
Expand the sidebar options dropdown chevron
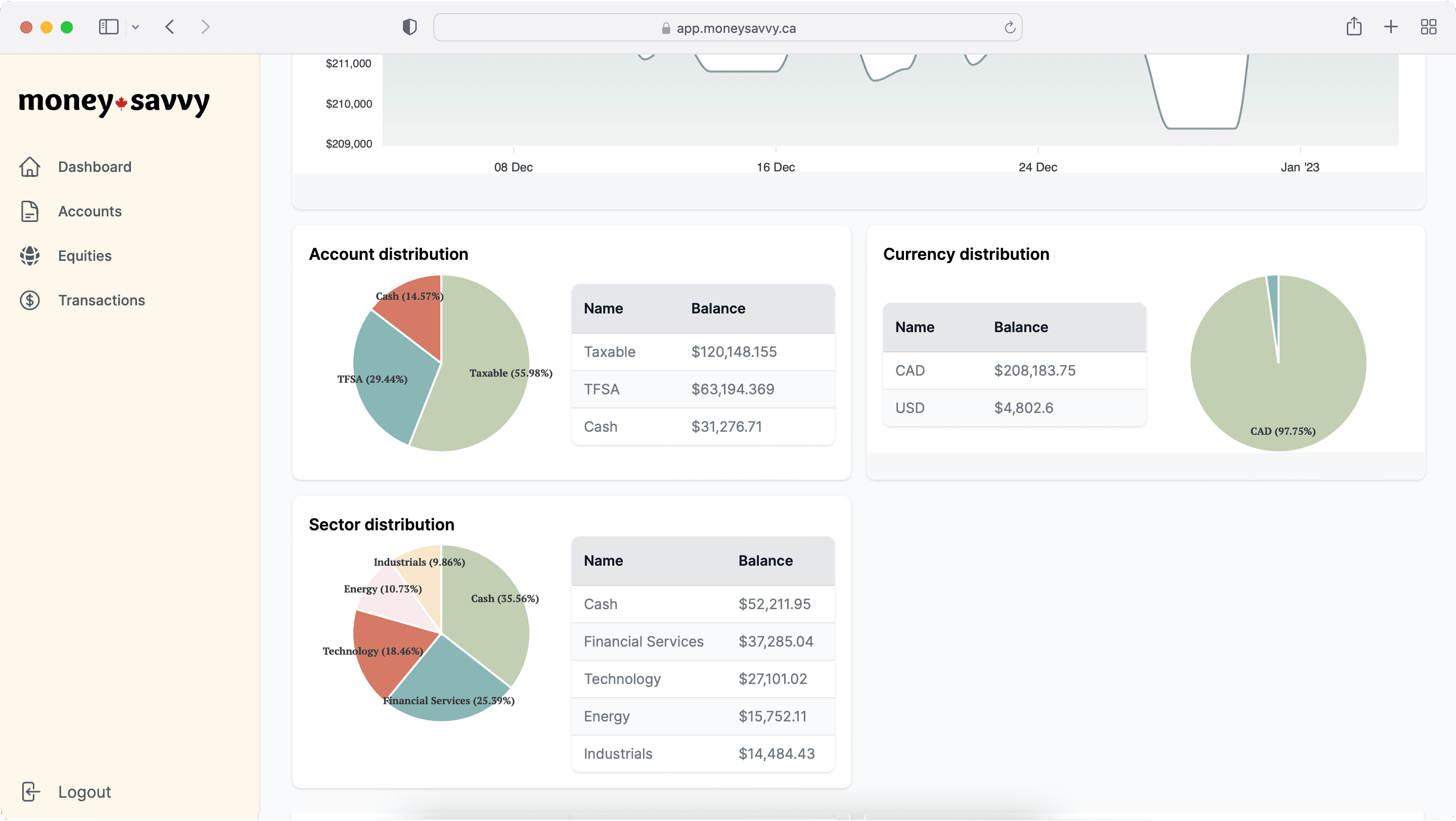[x=135, y=27]
